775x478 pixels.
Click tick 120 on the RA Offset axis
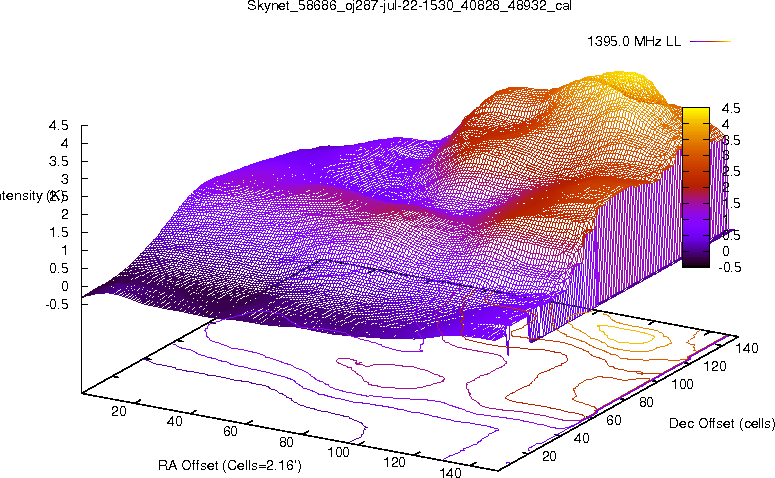click(x=394, y=462)
